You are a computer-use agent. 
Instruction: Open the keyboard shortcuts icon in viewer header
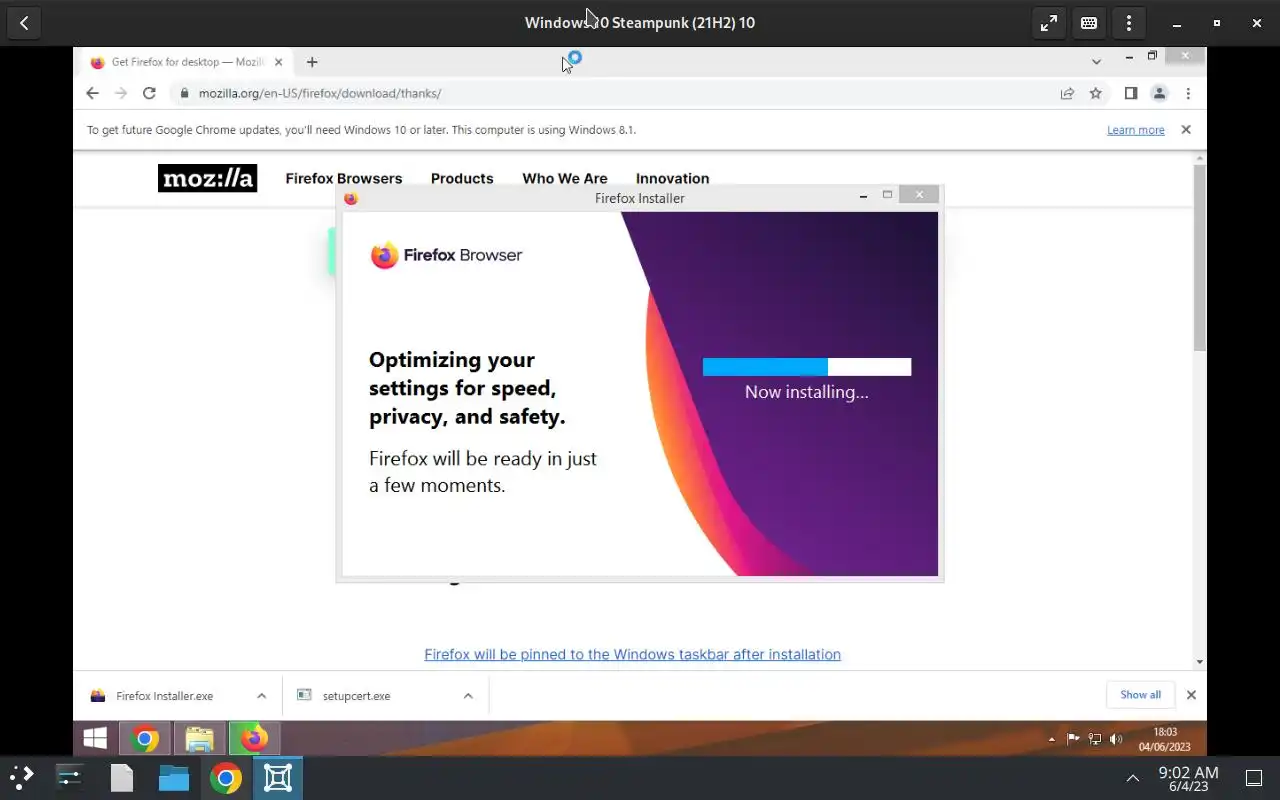coord(1089,23)
